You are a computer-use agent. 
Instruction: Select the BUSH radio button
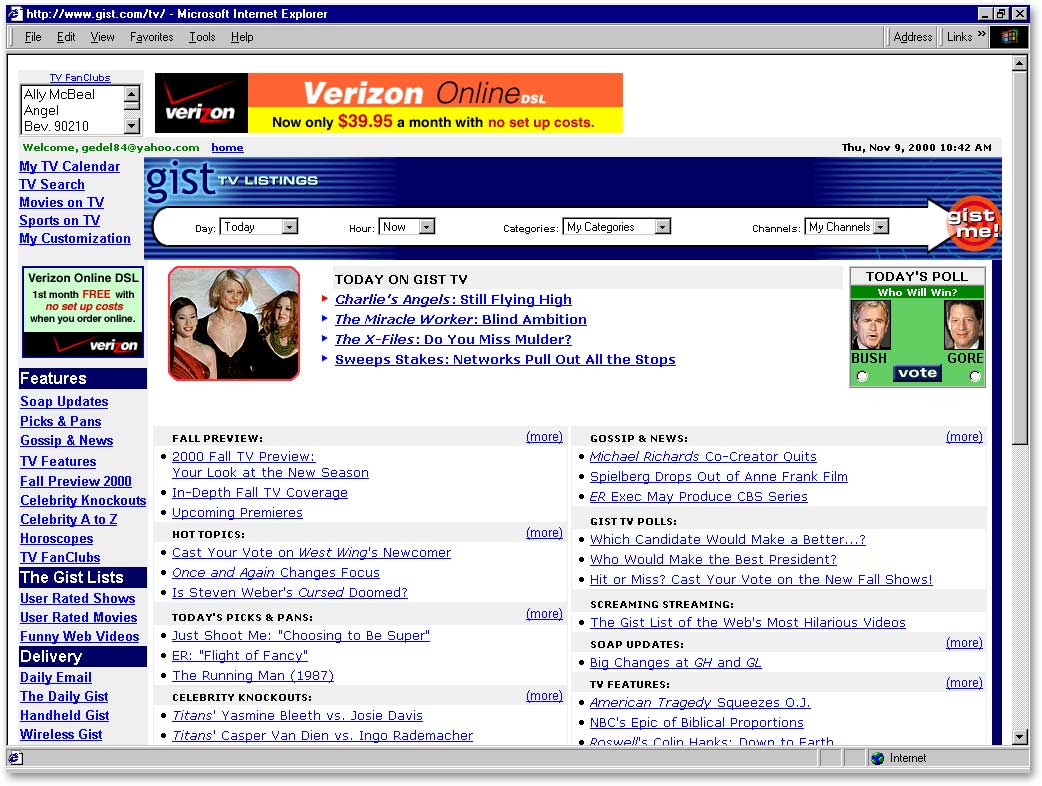pyautogui.click(x=862, y=377)
